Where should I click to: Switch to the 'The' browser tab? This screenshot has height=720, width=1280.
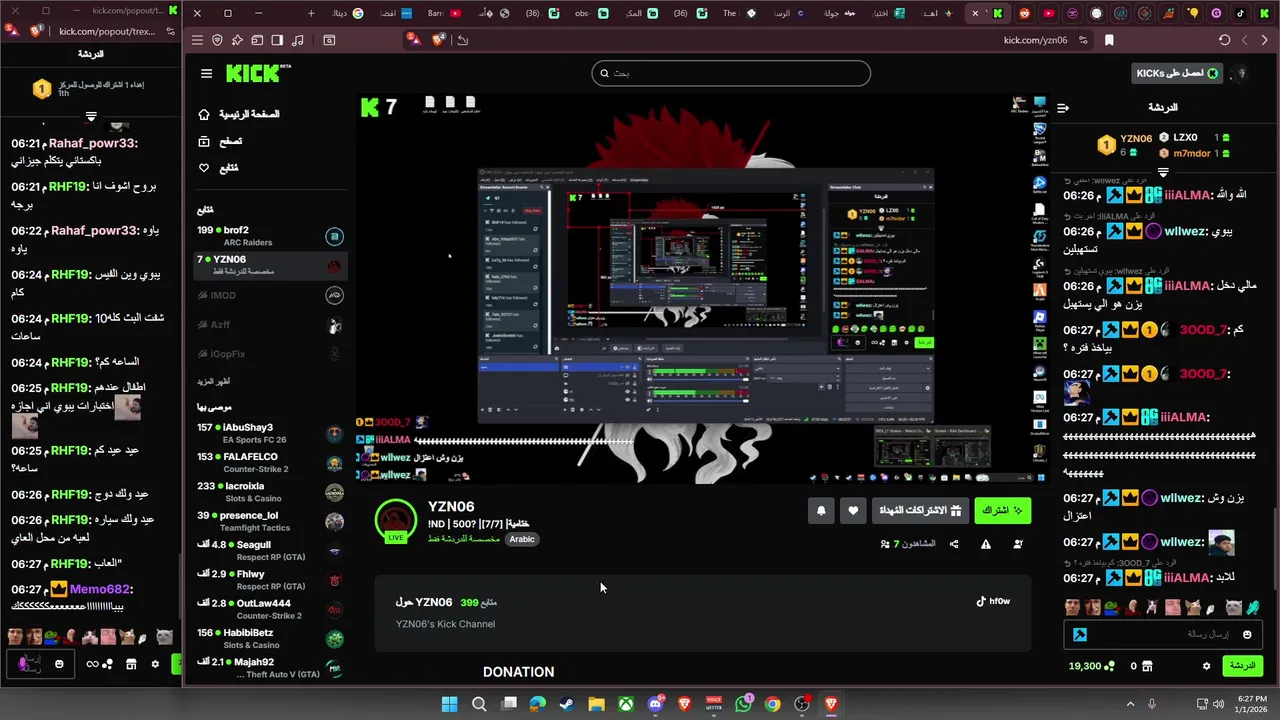pos(739,13)
